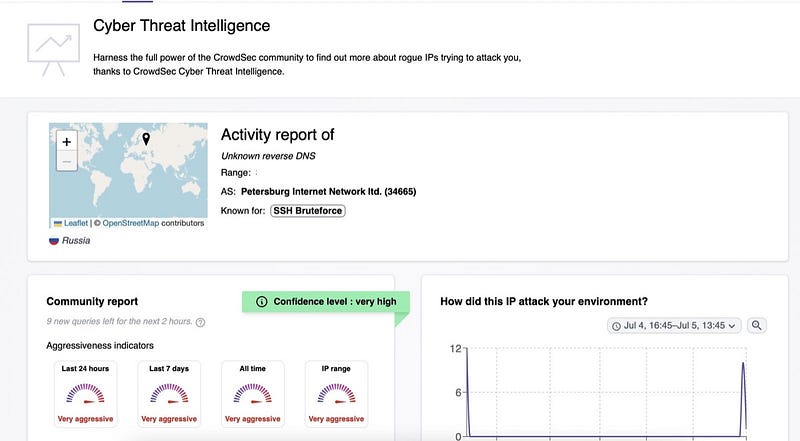This screenshot has width=800, height=441.
Task: Click the Range label
Action: point(235,173)
